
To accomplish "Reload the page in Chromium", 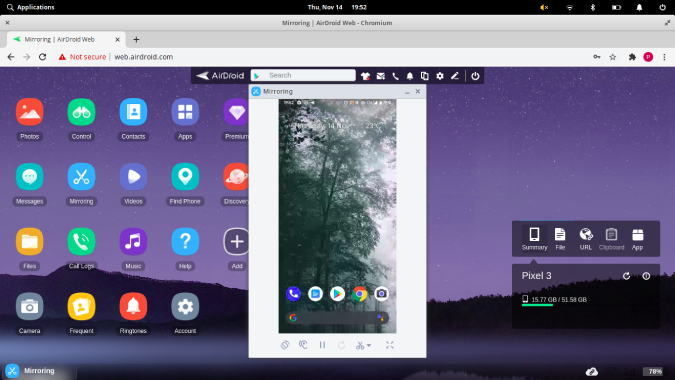I will point(42,57).
